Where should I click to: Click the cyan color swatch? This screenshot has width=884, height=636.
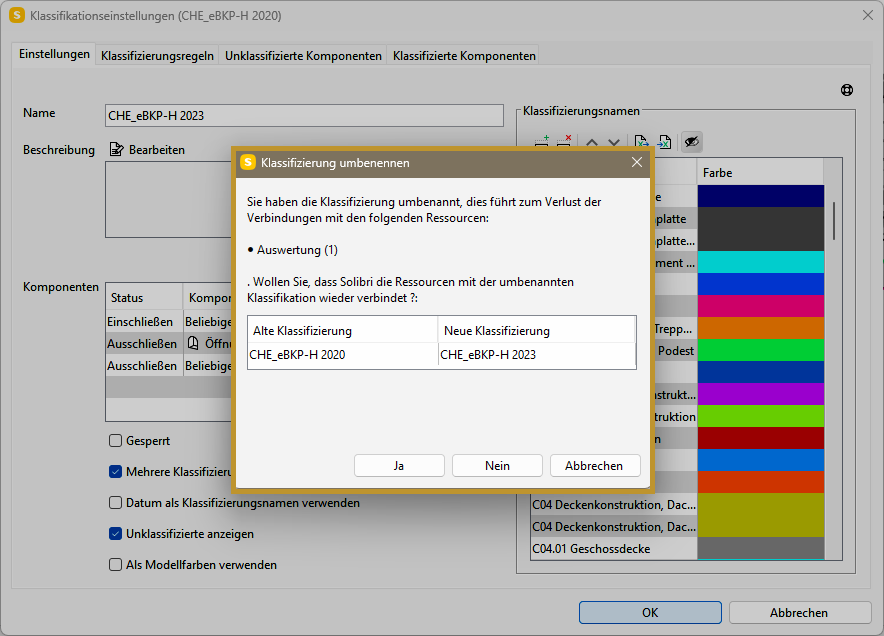pos(761,262)
